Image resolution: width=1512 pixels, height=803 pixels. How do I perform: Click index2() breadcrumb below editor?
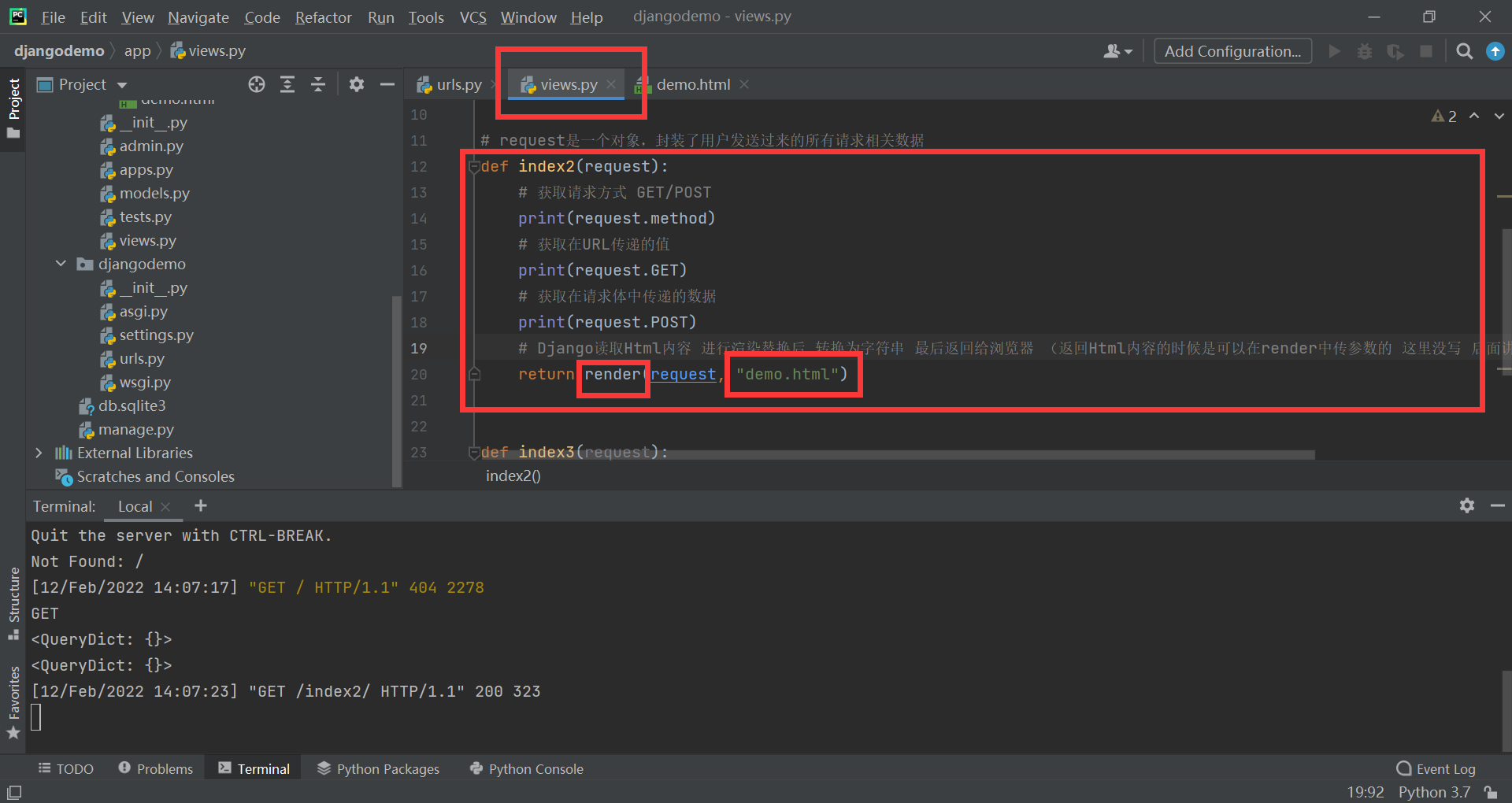[x=513, y=476]
